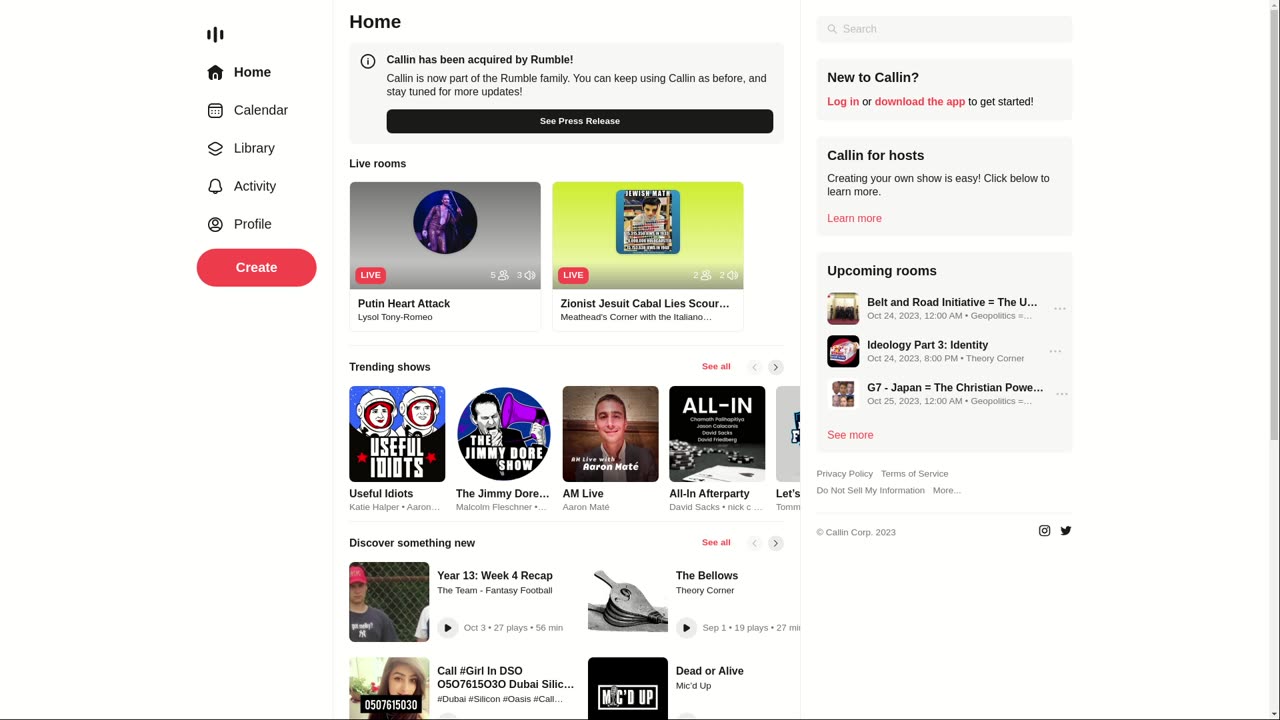Open Callin's Twitter icon
Viewport: 1280px width, 720px height.
tap(1066, 531)
